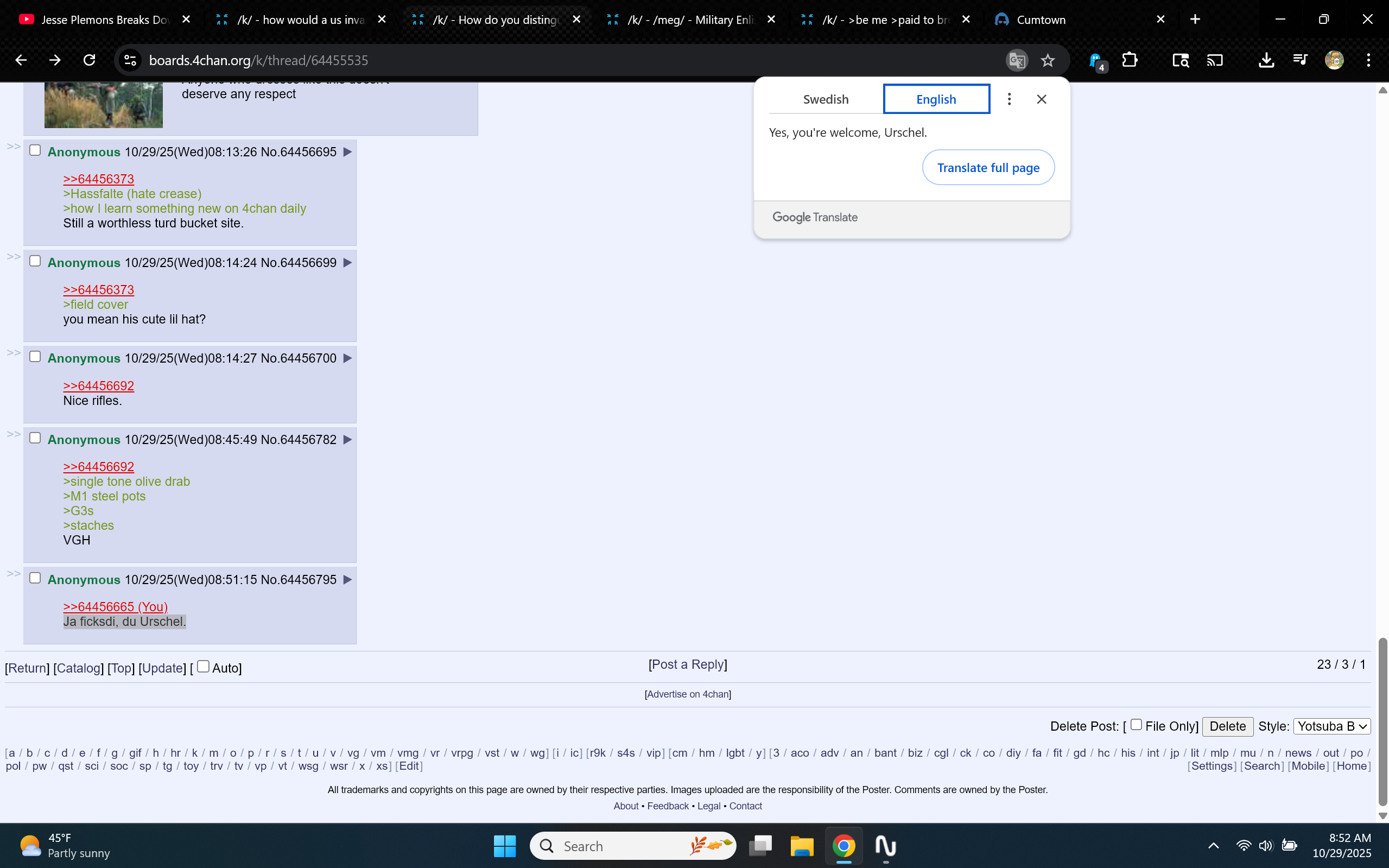This screenshot has width=1389, height=868.
Task: Expand post menu arrow for No.64456782
Action: tap(347, 440)
